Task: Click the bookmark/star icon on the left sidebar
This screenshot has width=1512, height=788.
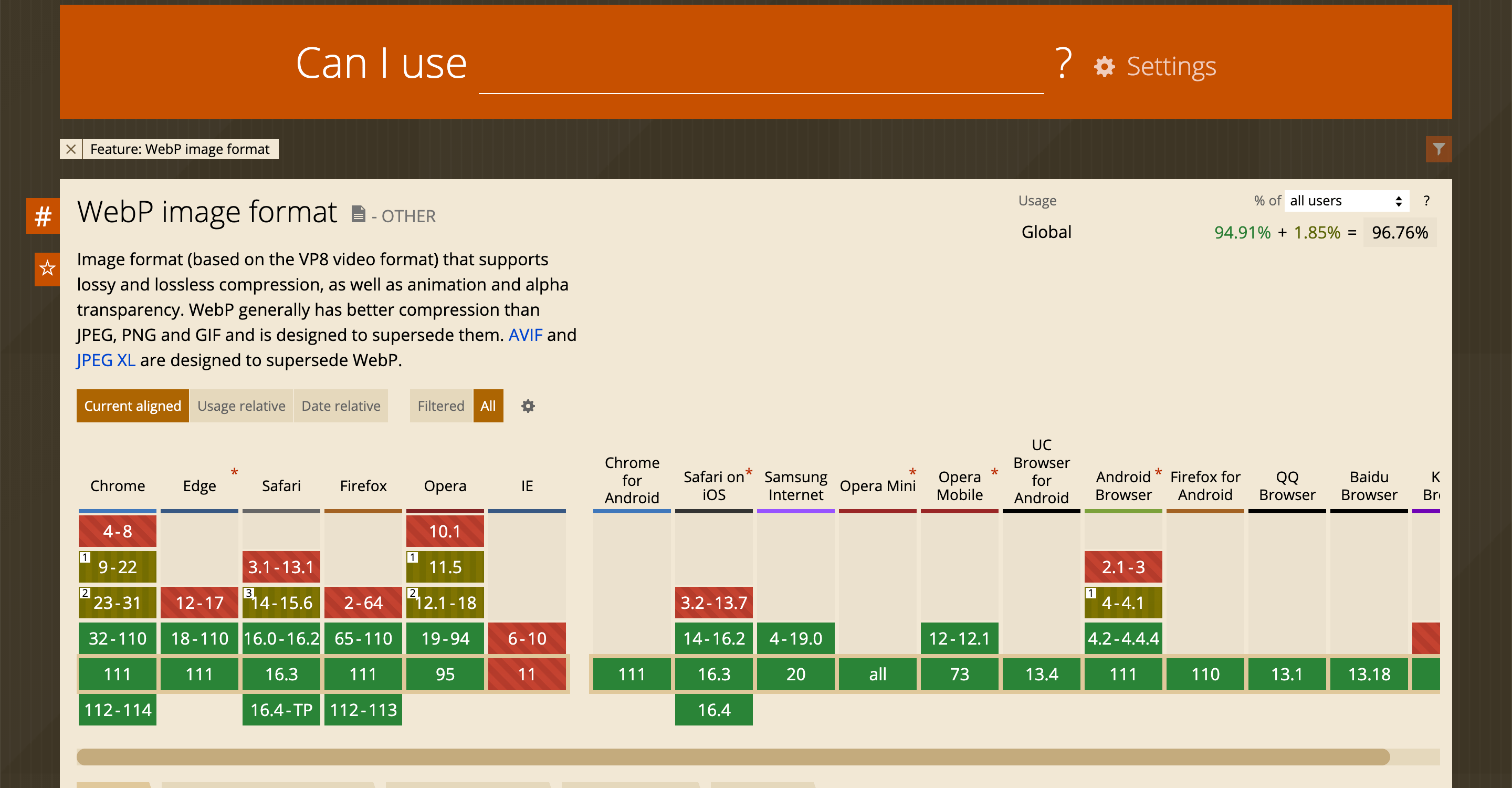Action: point(47,266)
